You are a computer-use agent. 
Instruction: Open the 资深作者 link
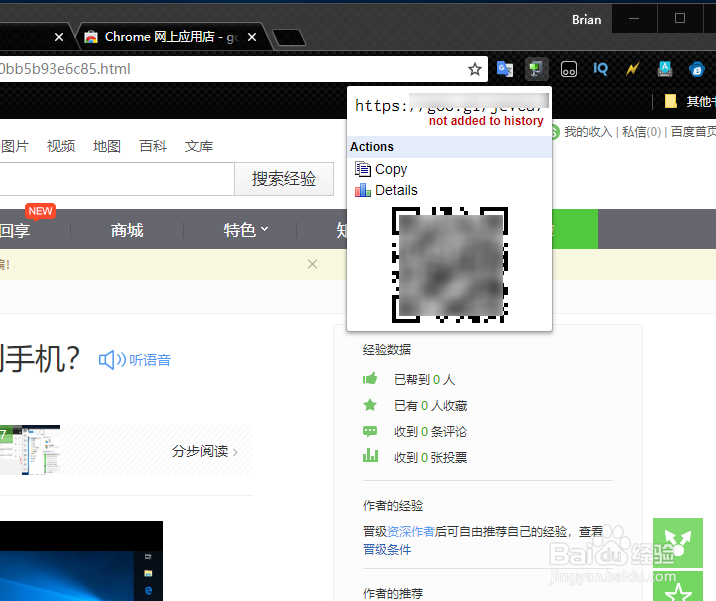(411, 532)
